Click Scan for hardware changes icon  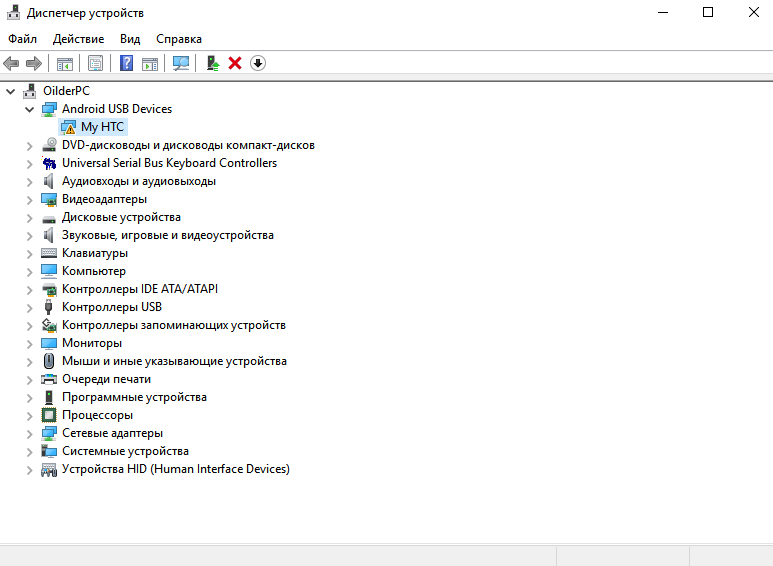[x=181, y=63]
